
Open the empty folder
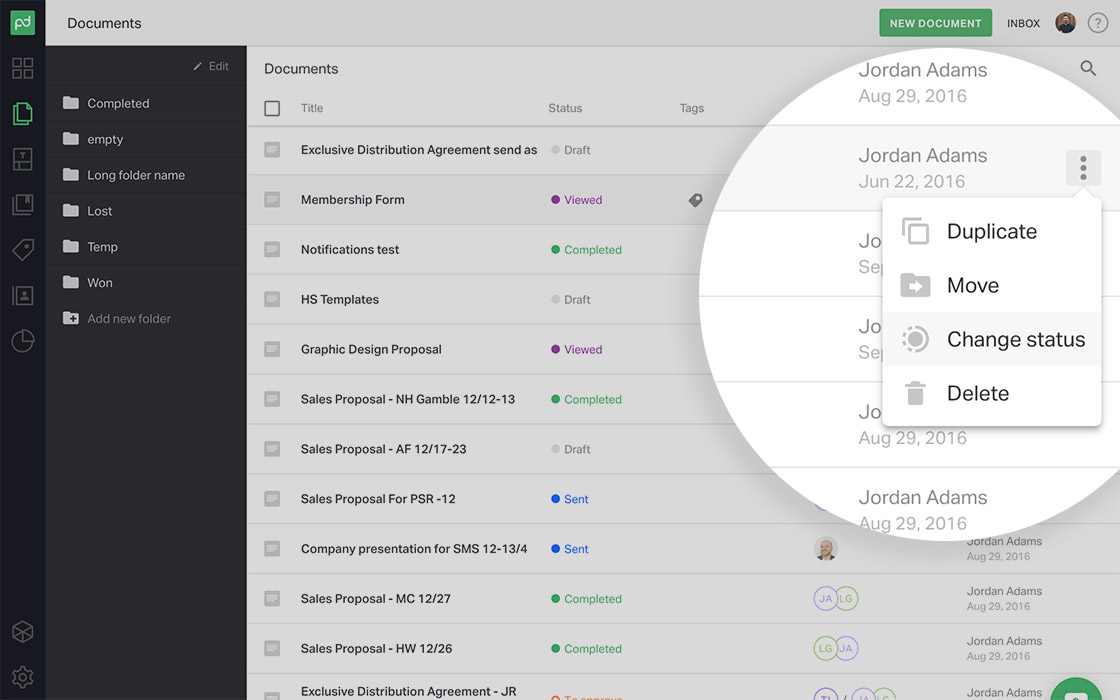146,139
